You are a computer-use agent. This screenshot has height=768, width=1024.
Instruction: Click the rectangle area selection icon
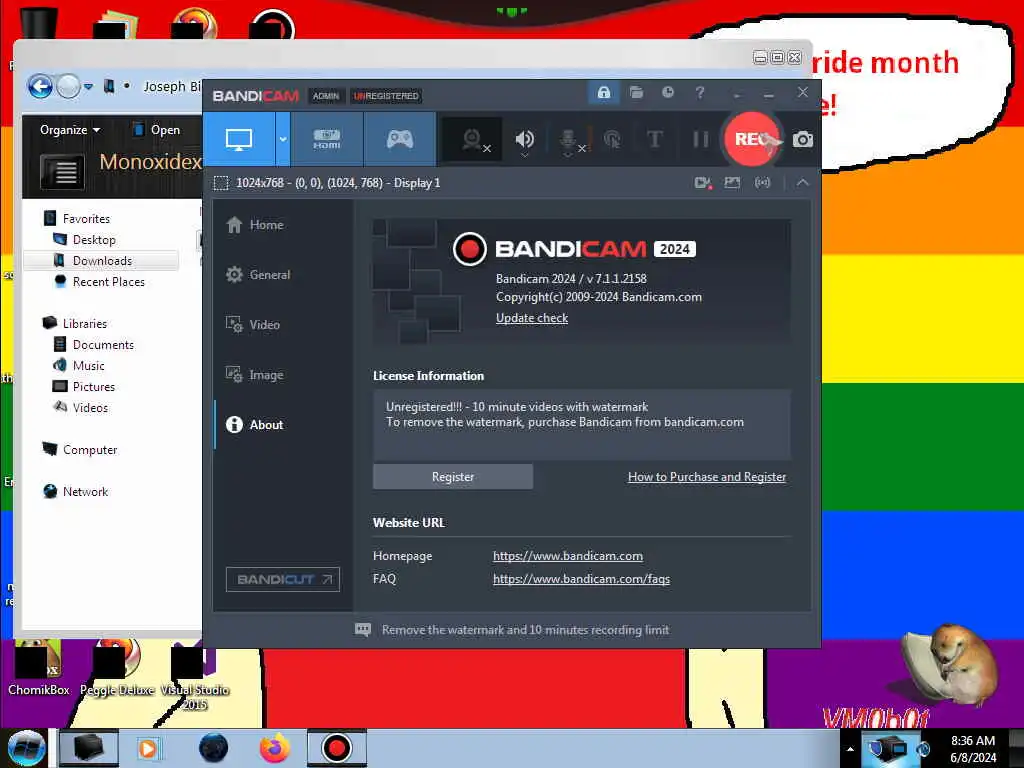[x=221, y=183]
